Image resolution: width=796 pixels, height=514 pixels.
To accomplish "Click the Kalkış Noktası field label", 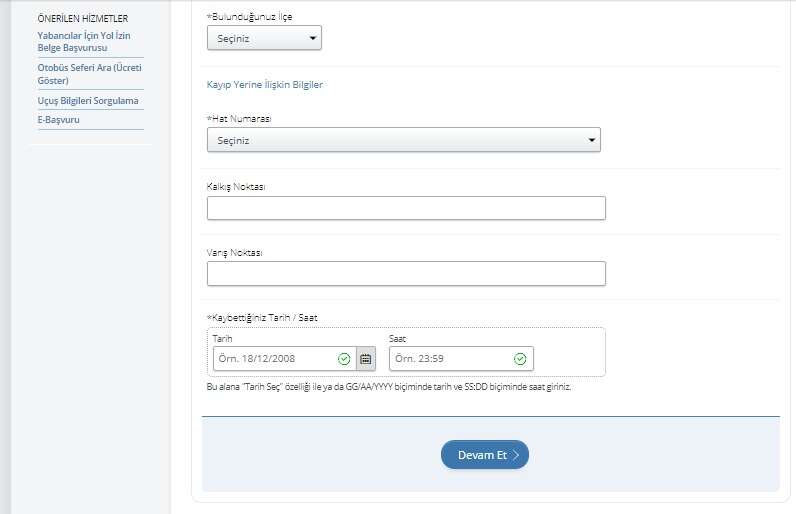I will [x=236, y=186].
